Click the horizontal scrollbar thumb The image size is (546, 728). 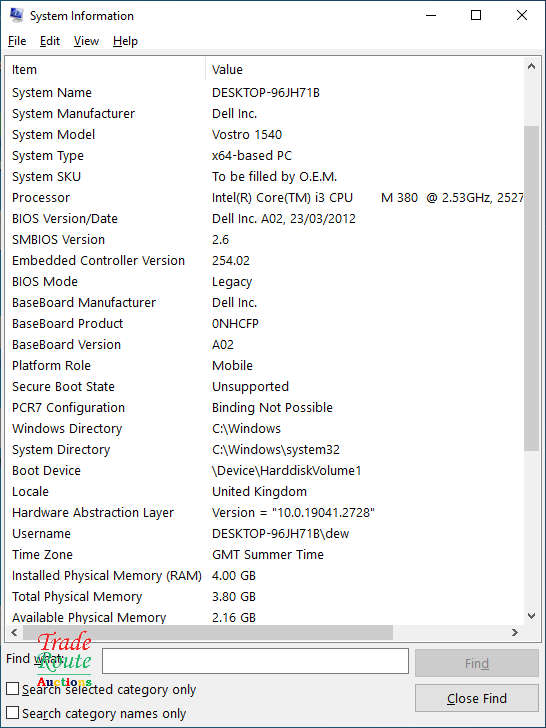pos(208,632)
